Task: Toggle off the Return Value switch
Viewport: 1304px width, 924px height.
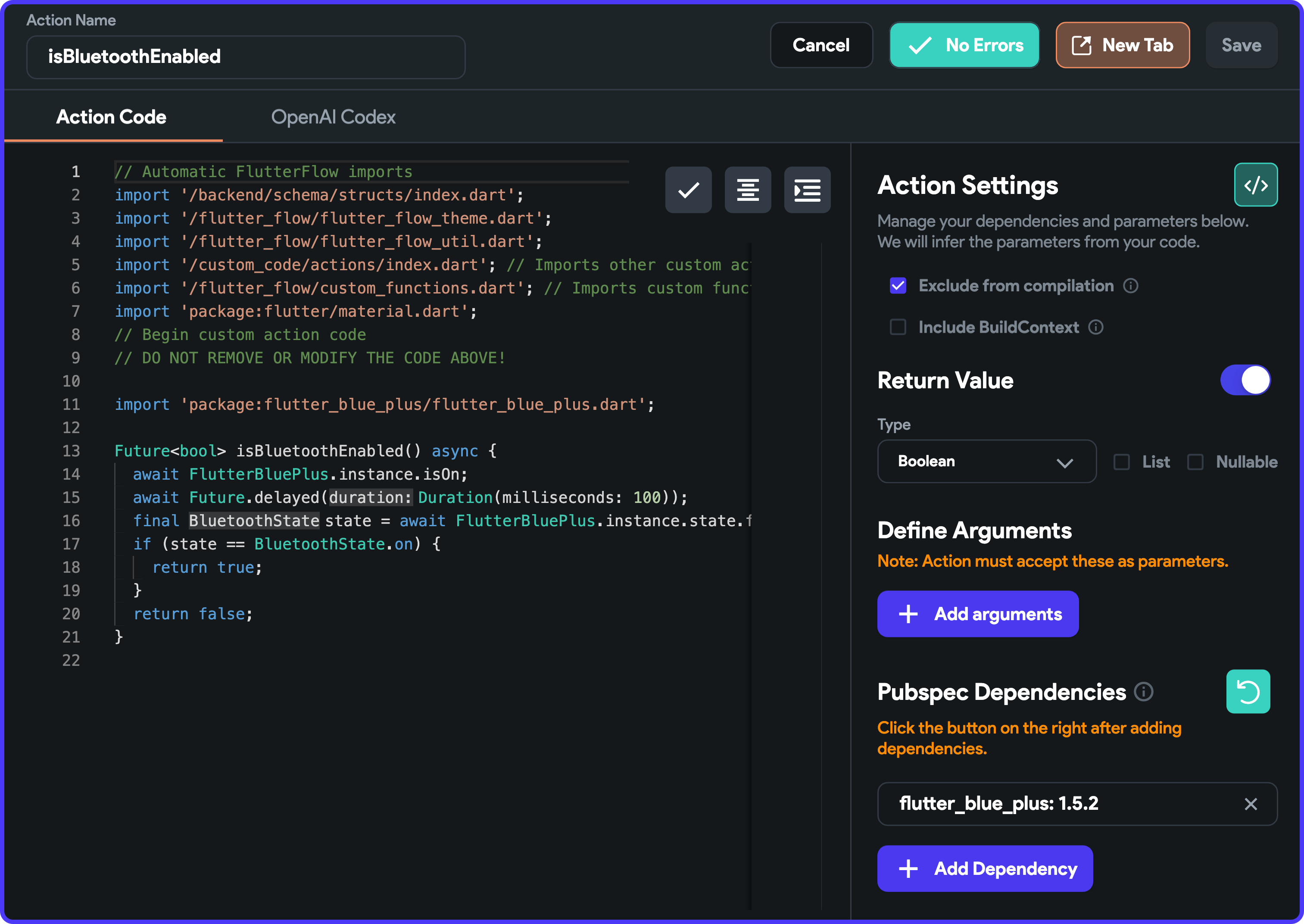Action: click(1245, 380)
